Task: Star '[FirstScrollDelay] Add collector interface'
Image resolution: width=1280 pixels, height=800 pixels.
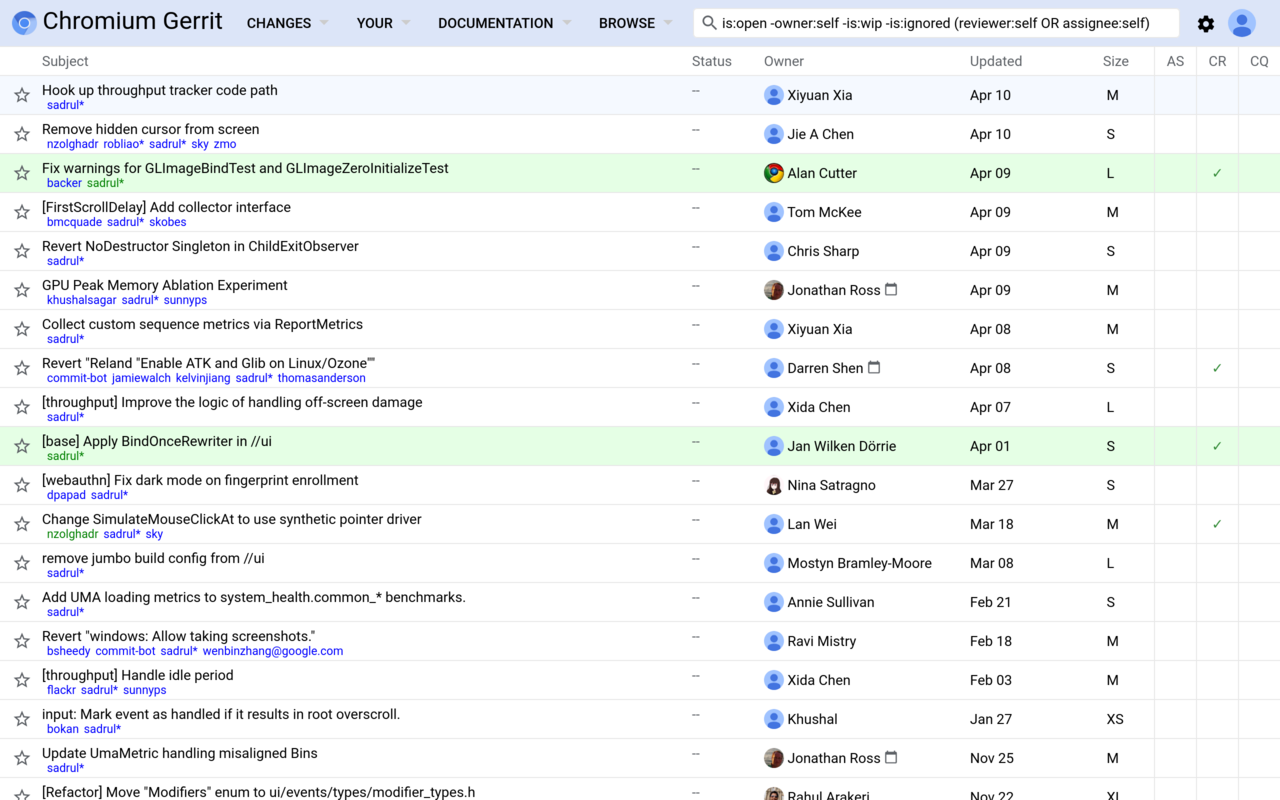Action: pyautogui.click(x=22, y=212)
